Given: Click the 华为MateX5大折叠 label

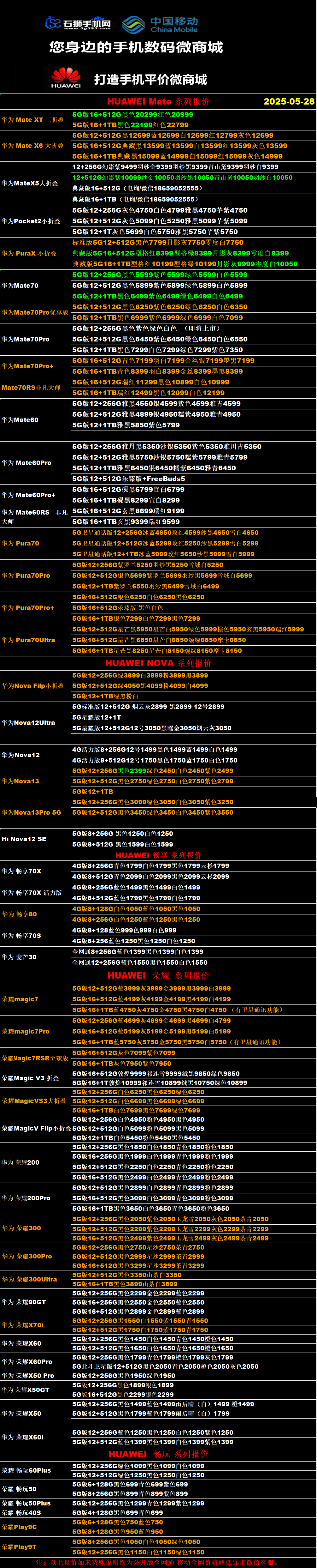Looking at the screenshot, I should [x=30, y=183].
